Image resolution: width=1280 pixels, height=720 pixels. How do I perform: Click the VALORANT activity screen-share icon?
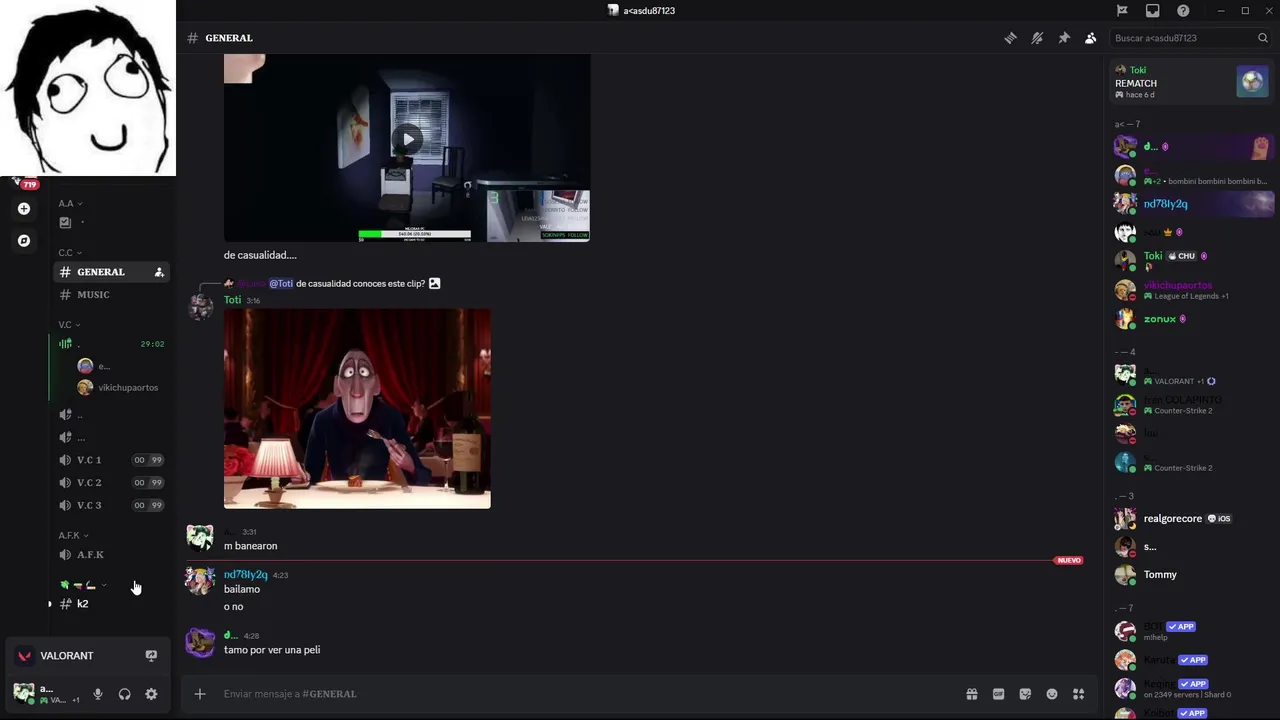pyautogui.click(x=151, y=656)
